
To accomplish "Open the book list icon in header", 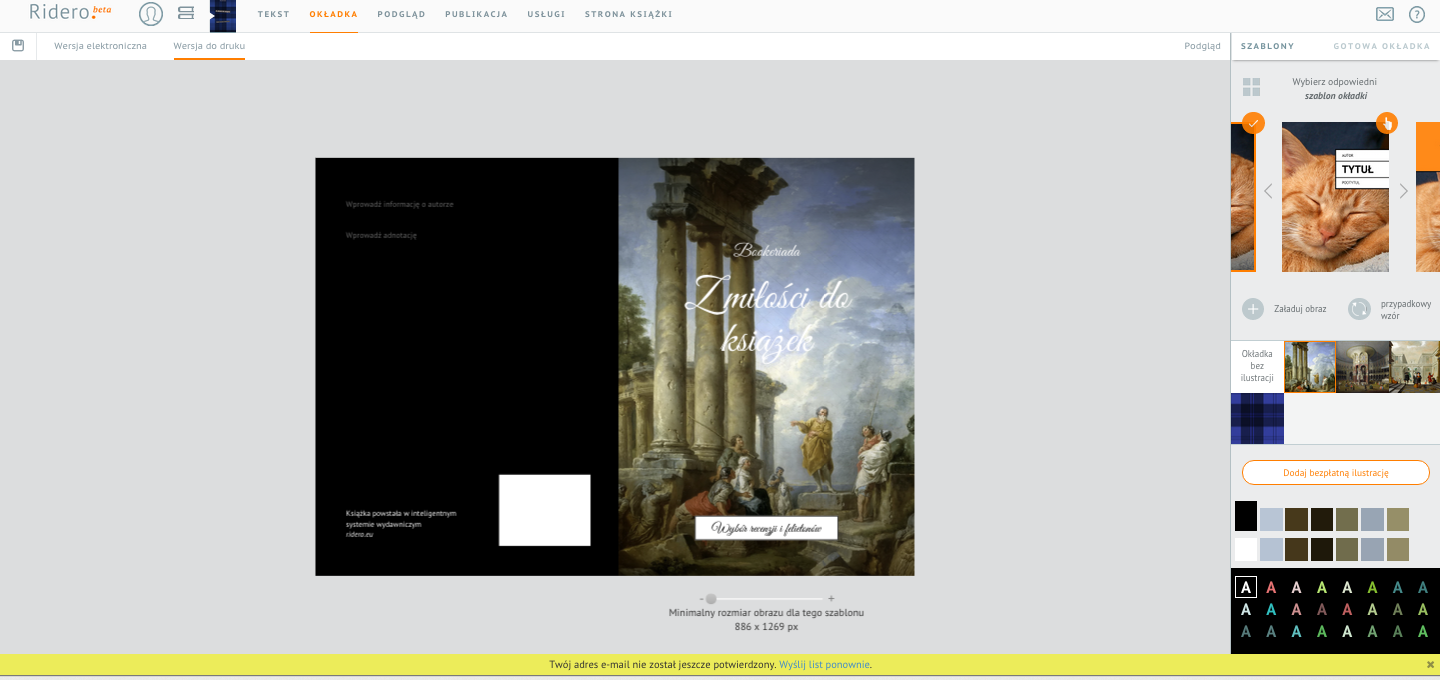I will point(186,14).
